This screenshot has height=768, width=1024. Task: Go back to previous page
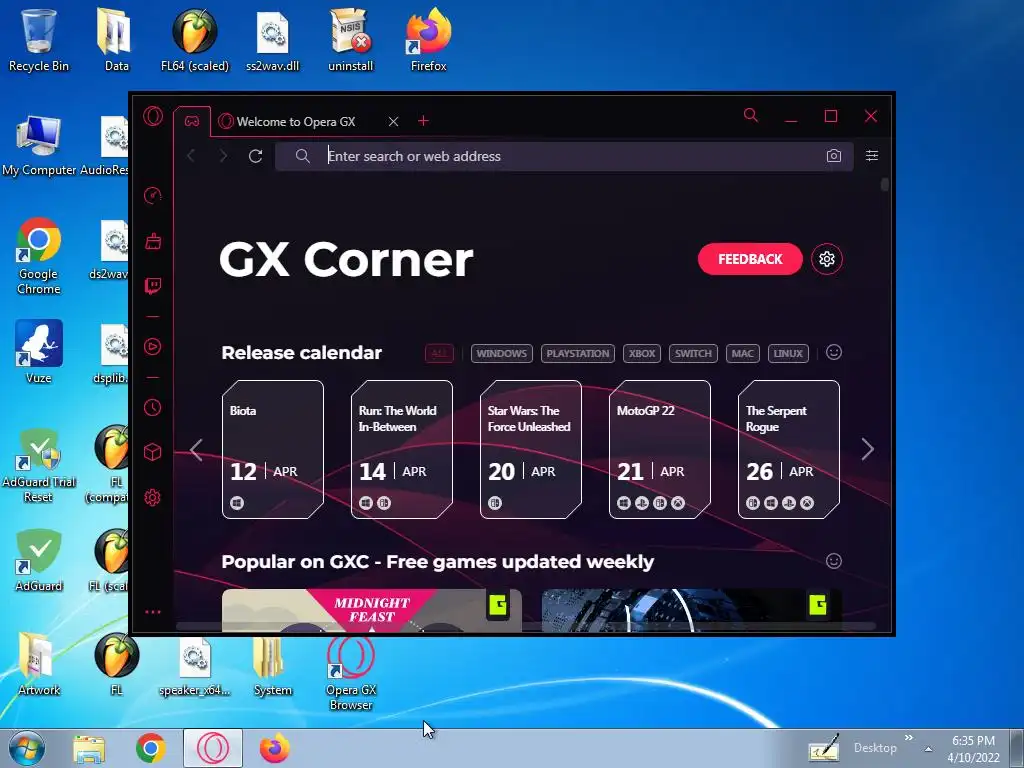[191, 156]
